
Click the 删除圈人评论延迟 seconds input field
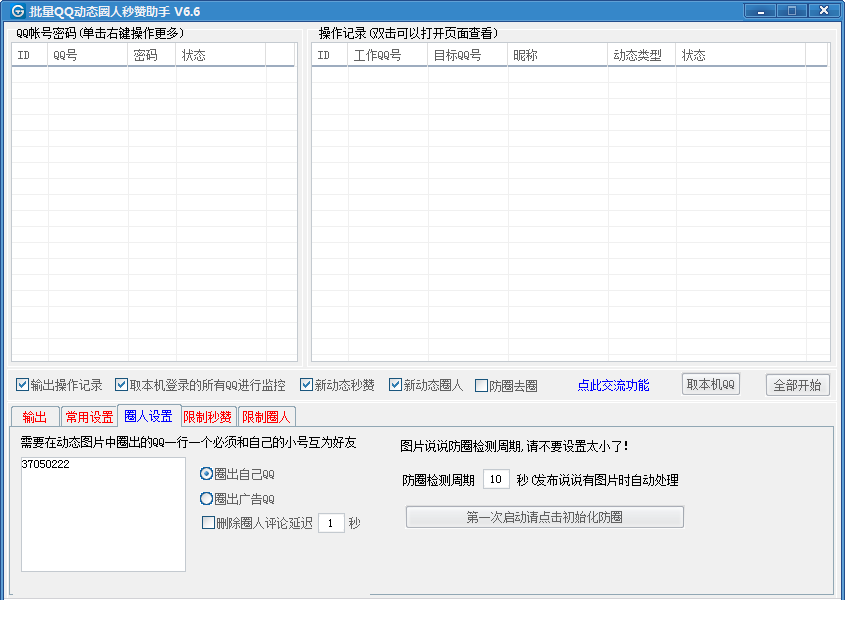coord(331,523)
